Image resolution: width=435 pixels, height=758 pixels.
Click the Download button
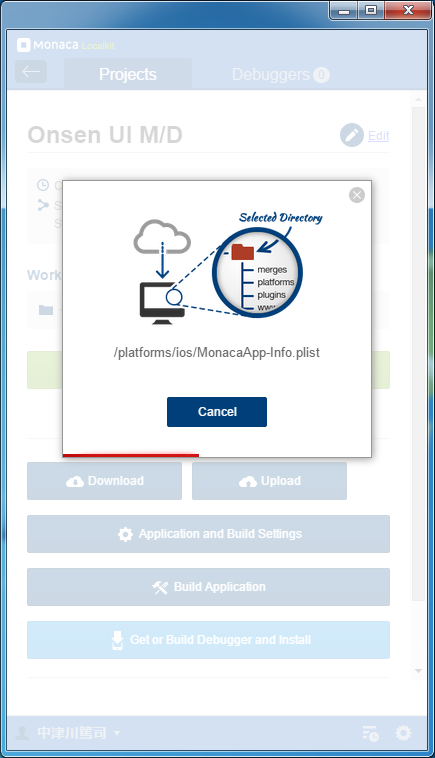pyautogui.click(x=104, y=481)
